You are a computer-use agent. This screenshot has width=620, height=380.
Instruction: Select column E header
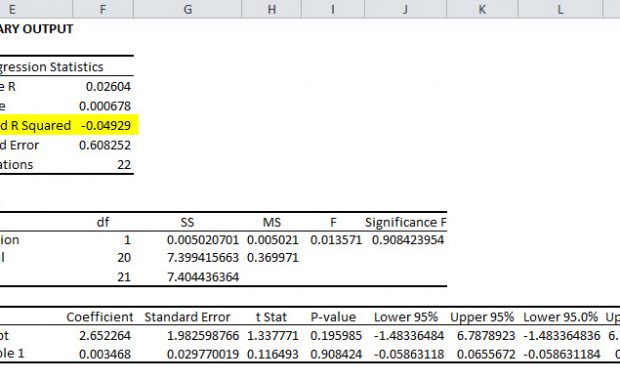click(36, 9)
